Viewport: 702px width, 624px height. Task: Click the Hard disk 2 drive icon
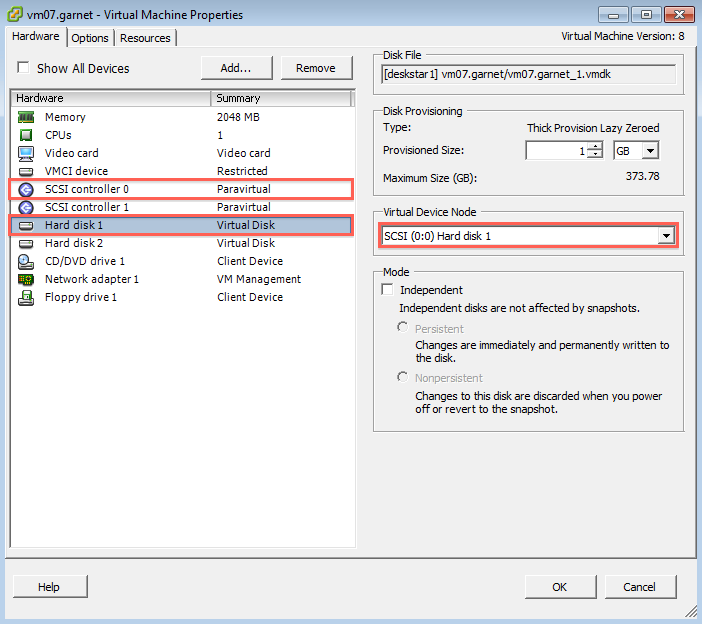pos(26,244)
